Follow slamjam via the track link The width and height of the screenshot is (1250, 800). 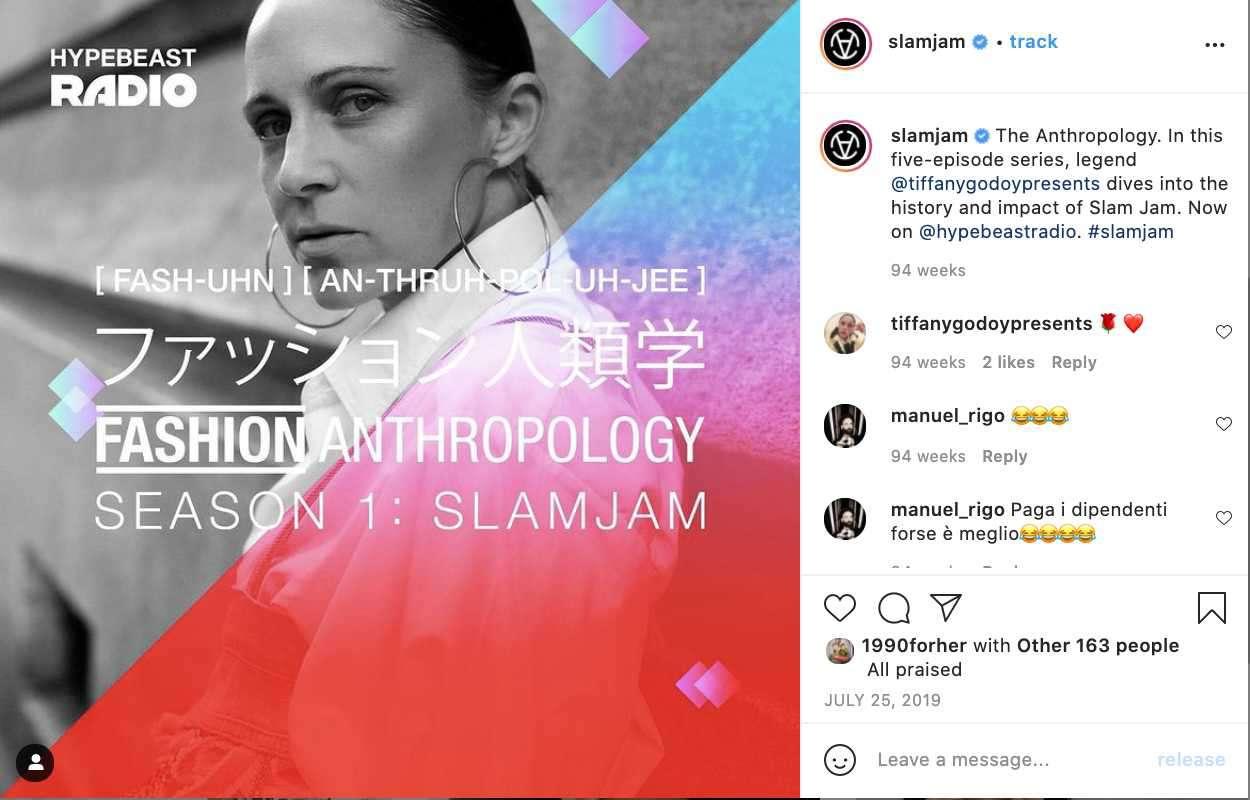tap(1033, 42)
